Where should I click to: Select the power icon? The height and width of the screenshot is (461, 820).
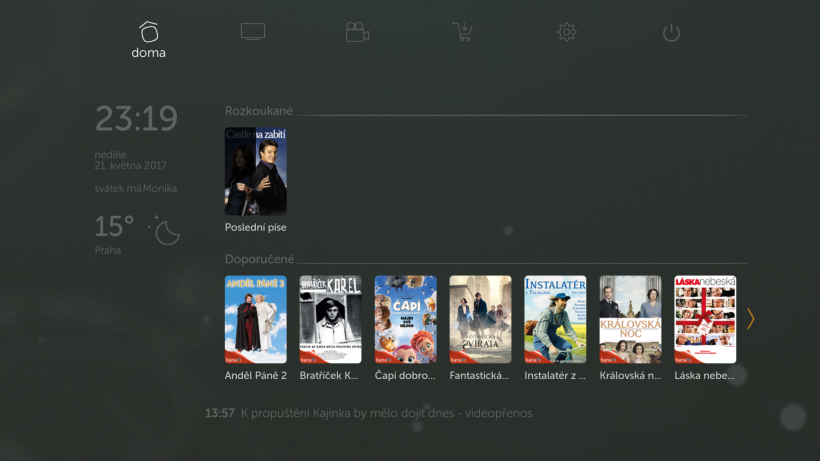671,32
